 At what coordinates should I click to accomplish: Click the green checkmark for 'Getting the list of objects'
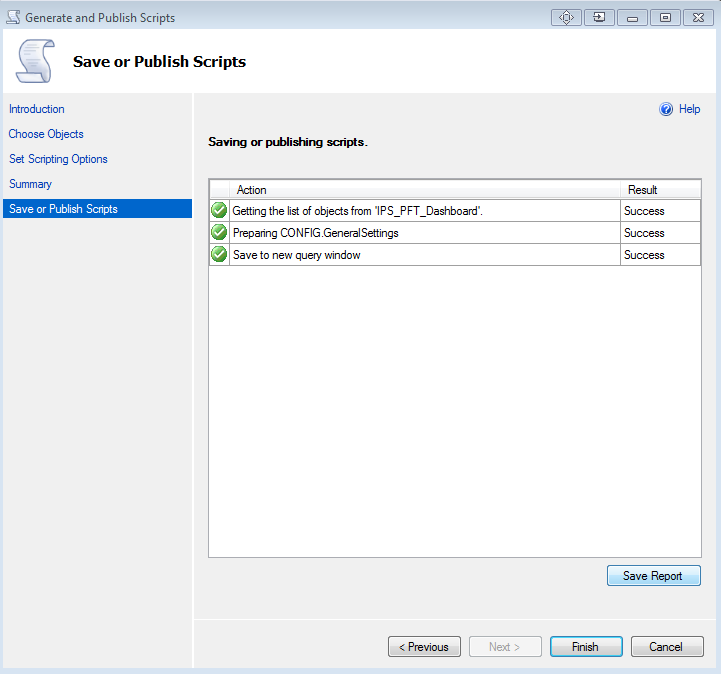click(219, 210)
